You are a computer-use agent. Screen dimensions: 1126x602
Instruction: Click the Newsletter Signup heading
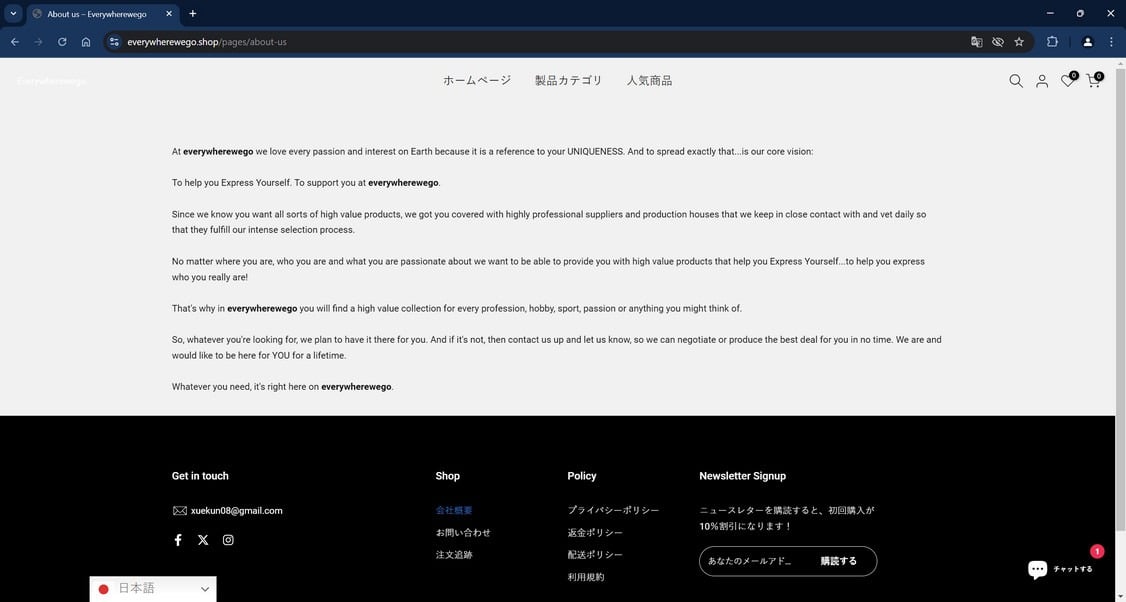(743, 476)
